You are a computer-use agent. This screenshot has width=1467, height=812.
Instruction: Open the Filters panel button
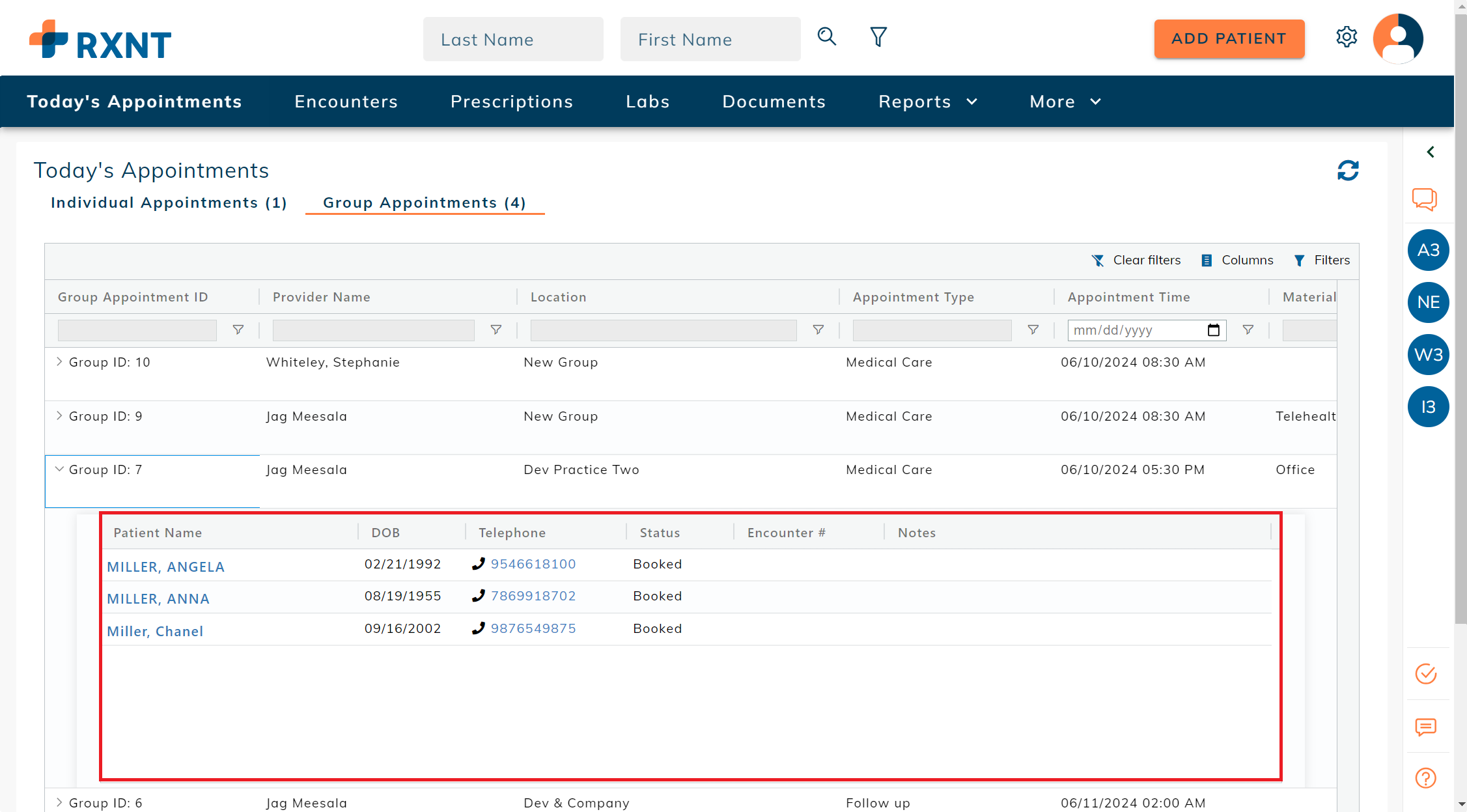click(1322, 260)
